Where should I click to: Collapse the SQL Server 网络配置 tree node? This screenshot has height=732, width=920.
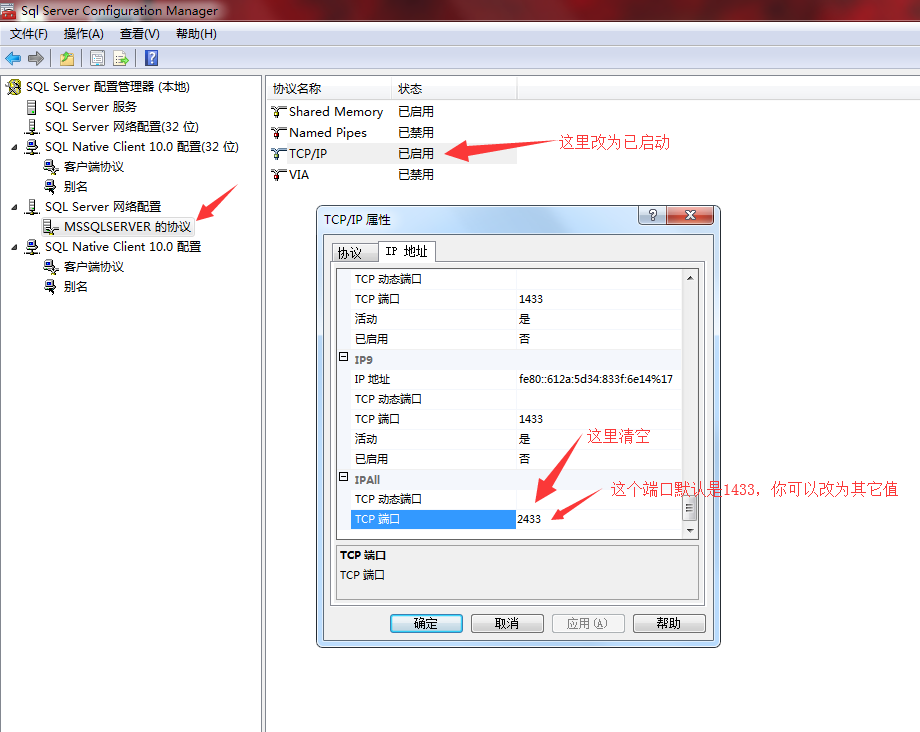click(x=15, y=207)
